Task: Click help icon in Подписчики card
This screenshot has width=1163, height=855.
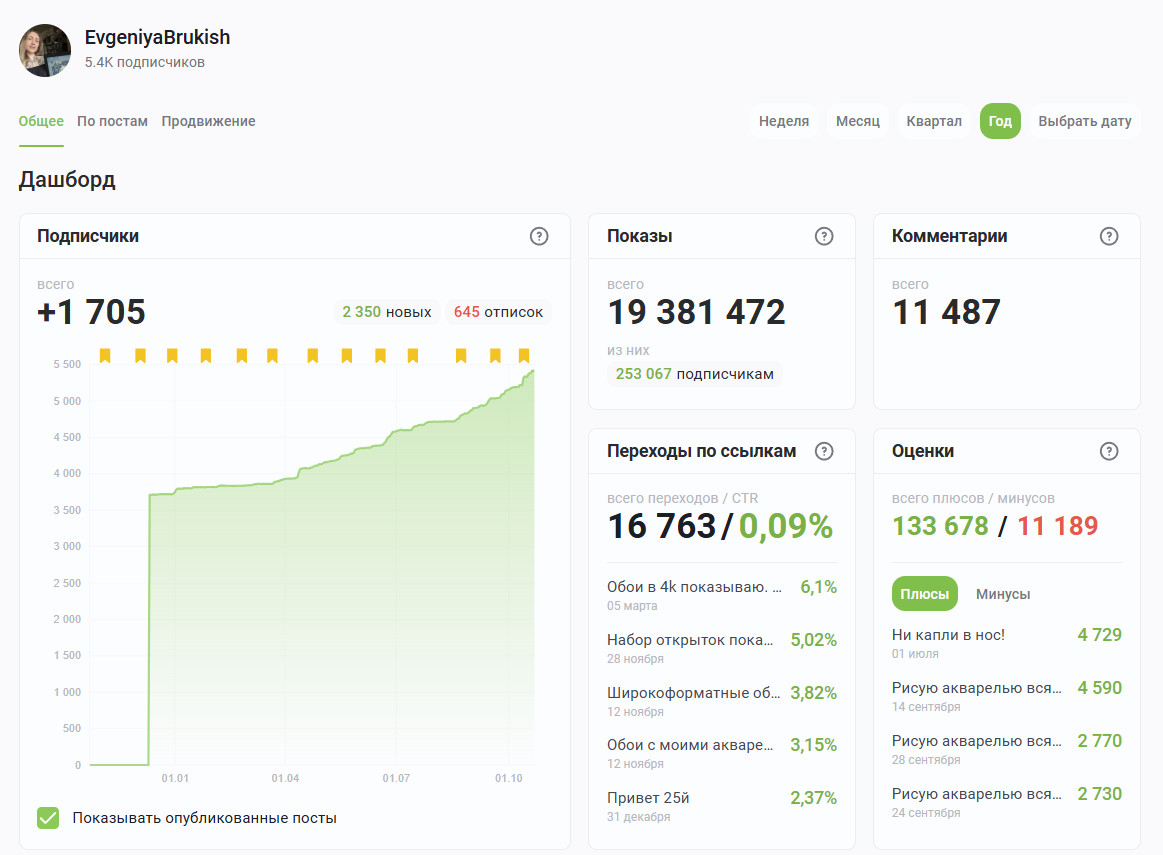Action: click(539, 236)
